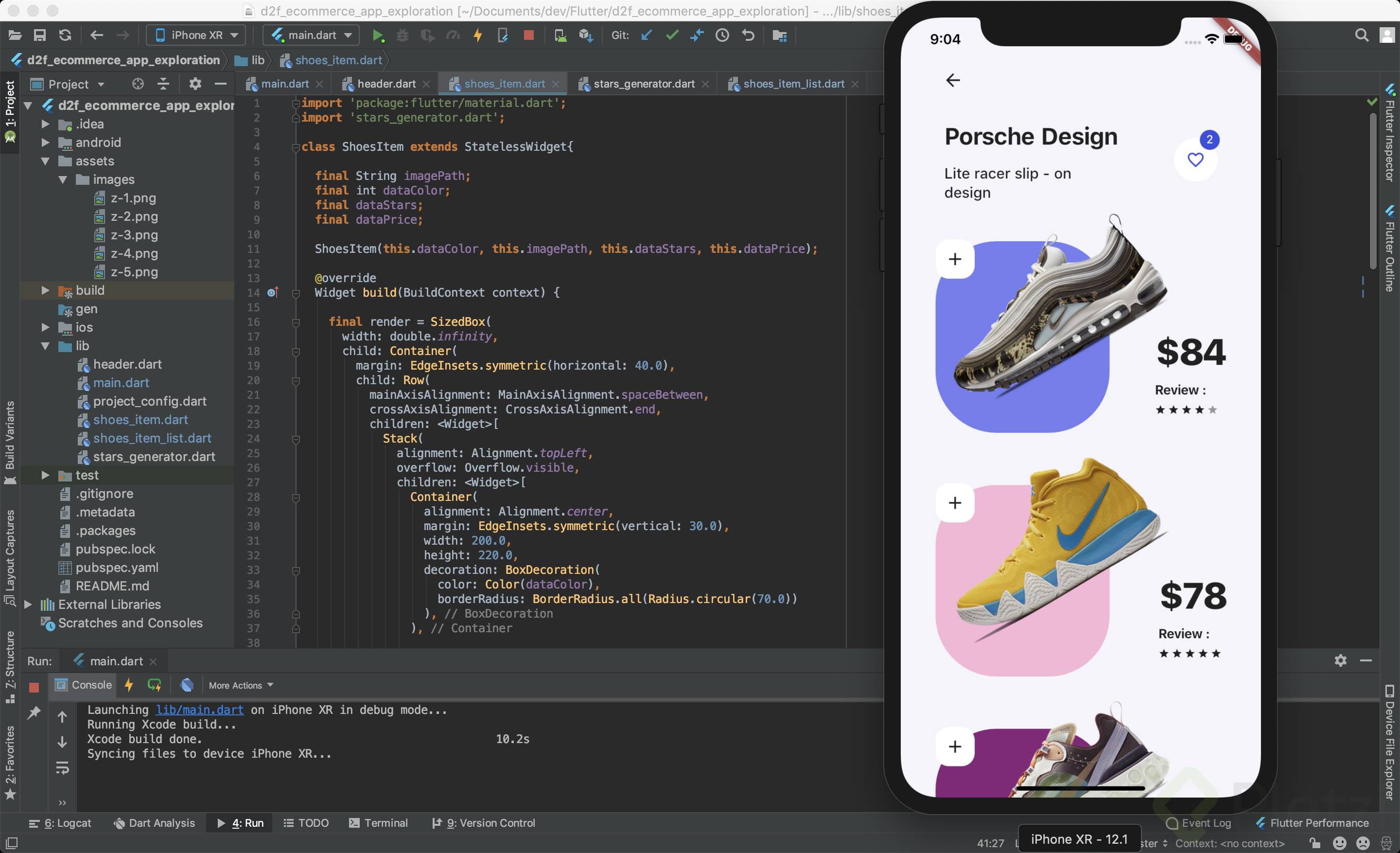
Task: Click the Git update project arrow
Action: point(647,35)
